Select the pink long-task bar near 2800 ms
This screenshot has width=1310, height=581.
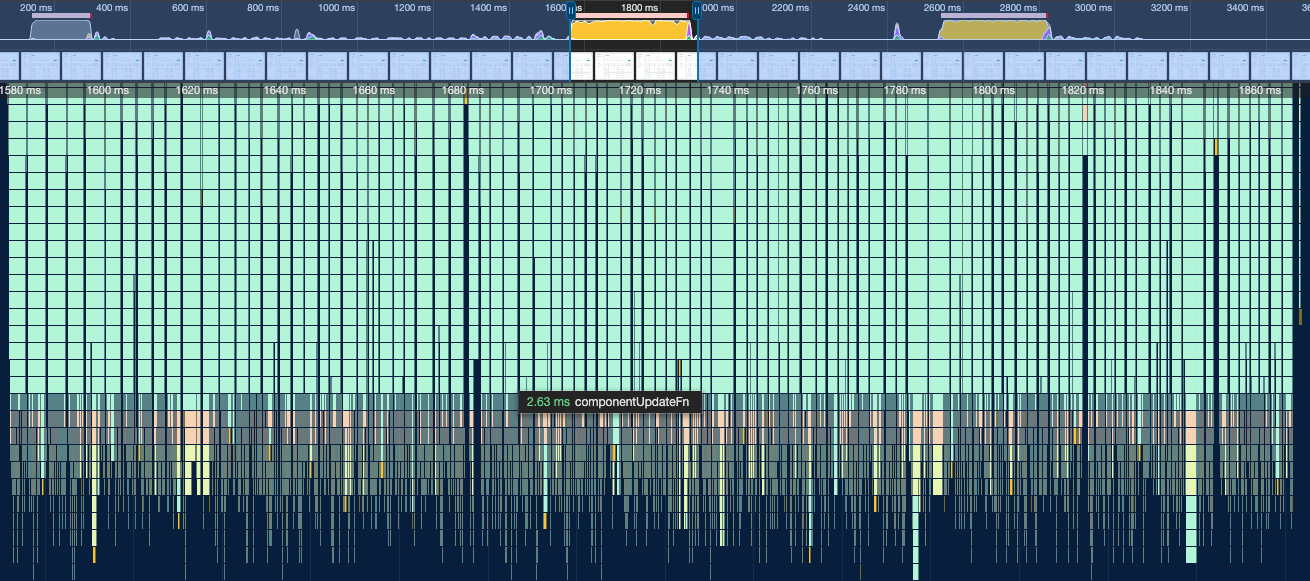click(x=993, y=16)
